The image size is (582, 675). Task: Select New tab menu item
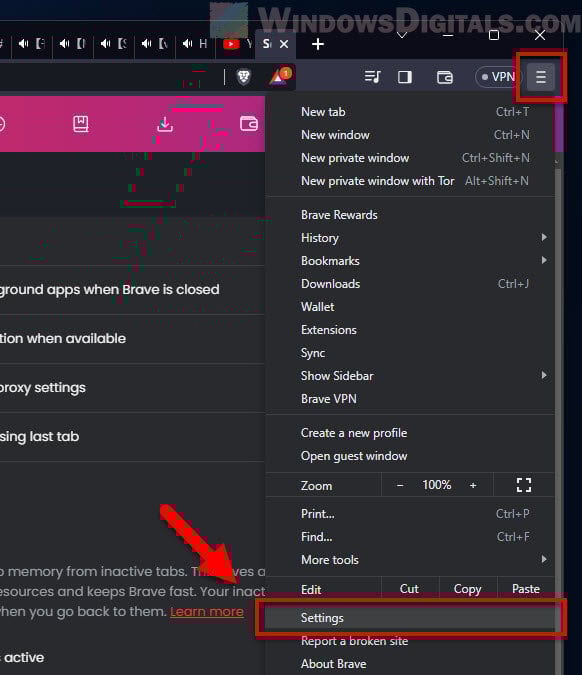coord(410,112)
